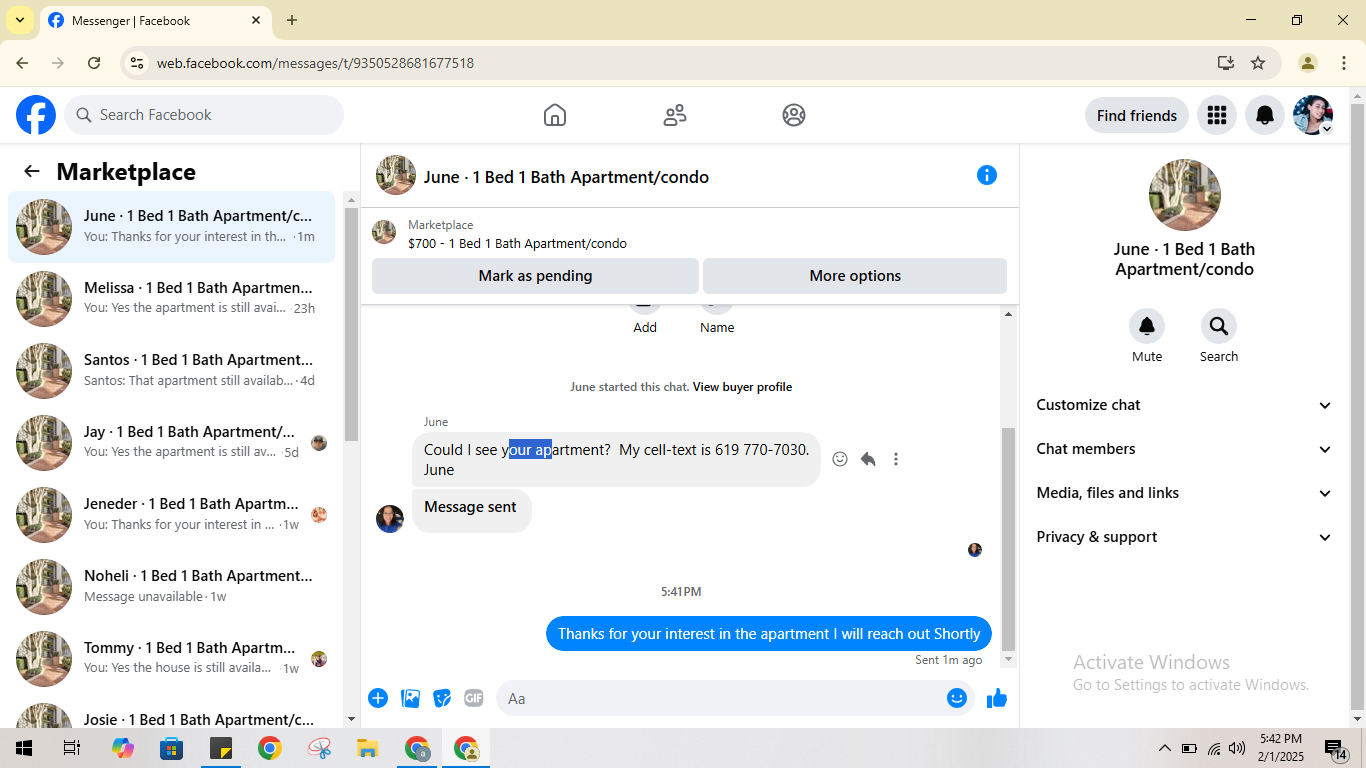The image size is (1366, 768).
Task: Open File Explorer from taskbar
Action: (x=368, y=748)
